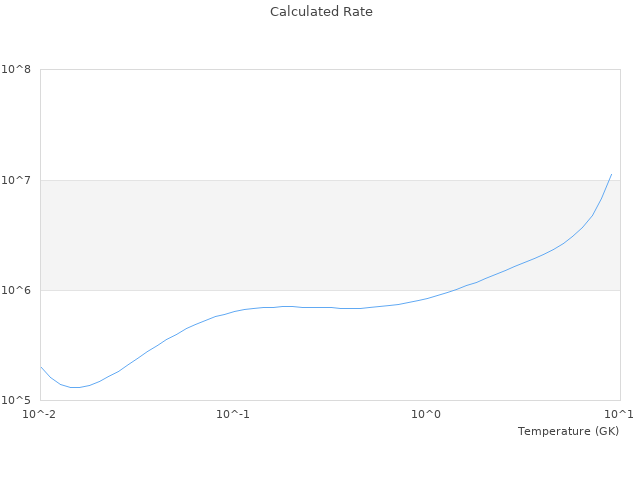
Task: Click the curve's highest point at the right end
Action: (x=611, y=175)
